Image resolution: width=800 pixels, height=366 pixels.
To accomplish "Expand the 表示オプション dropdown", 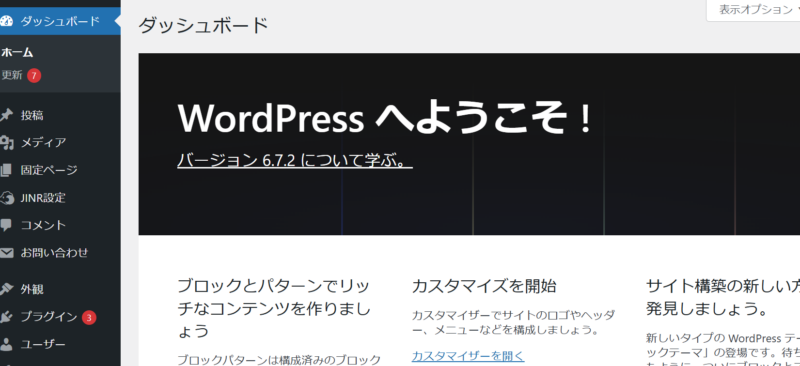I will pyautogui.click(x=754, y=10).
